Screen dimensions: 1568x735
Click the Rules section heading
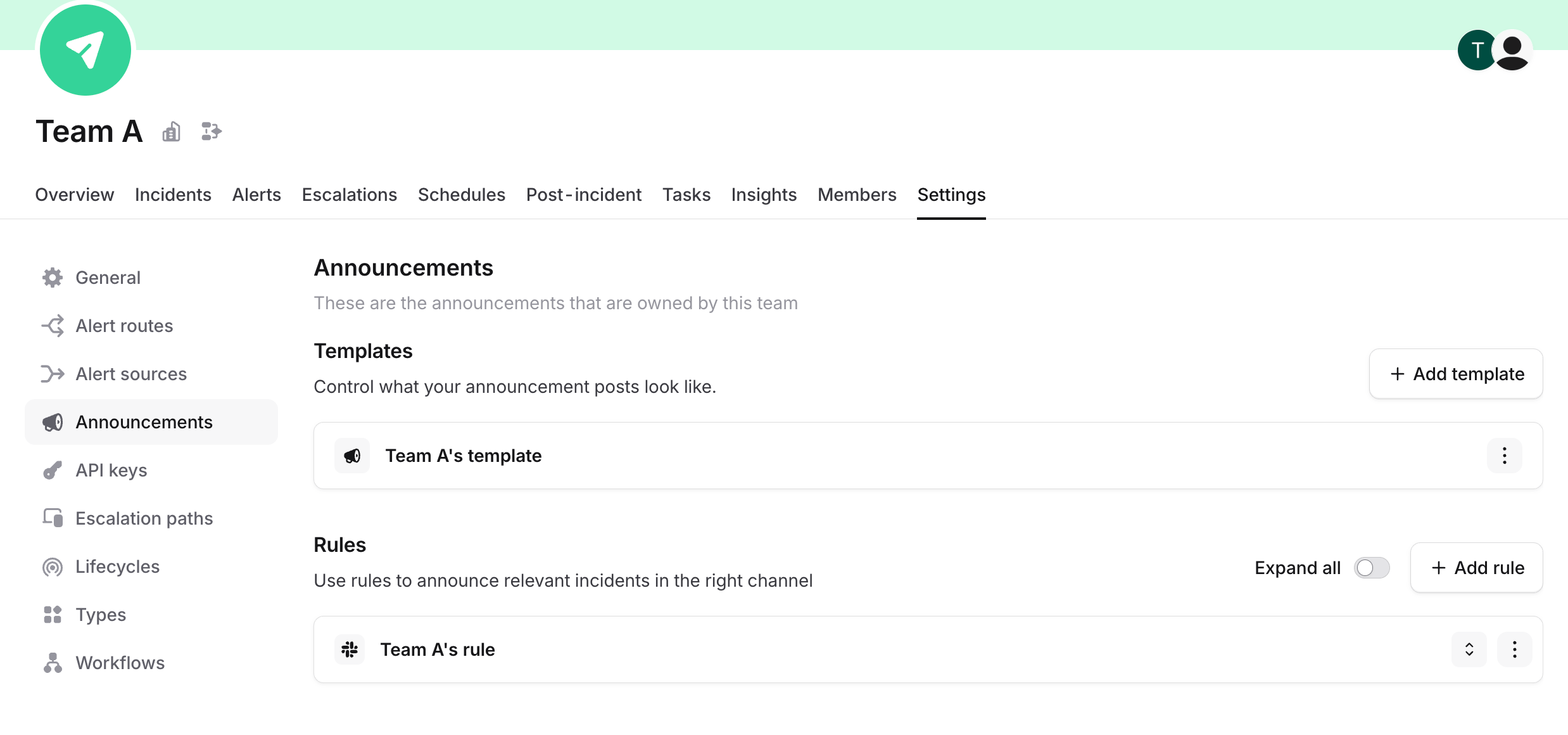[x=339, y=545]
